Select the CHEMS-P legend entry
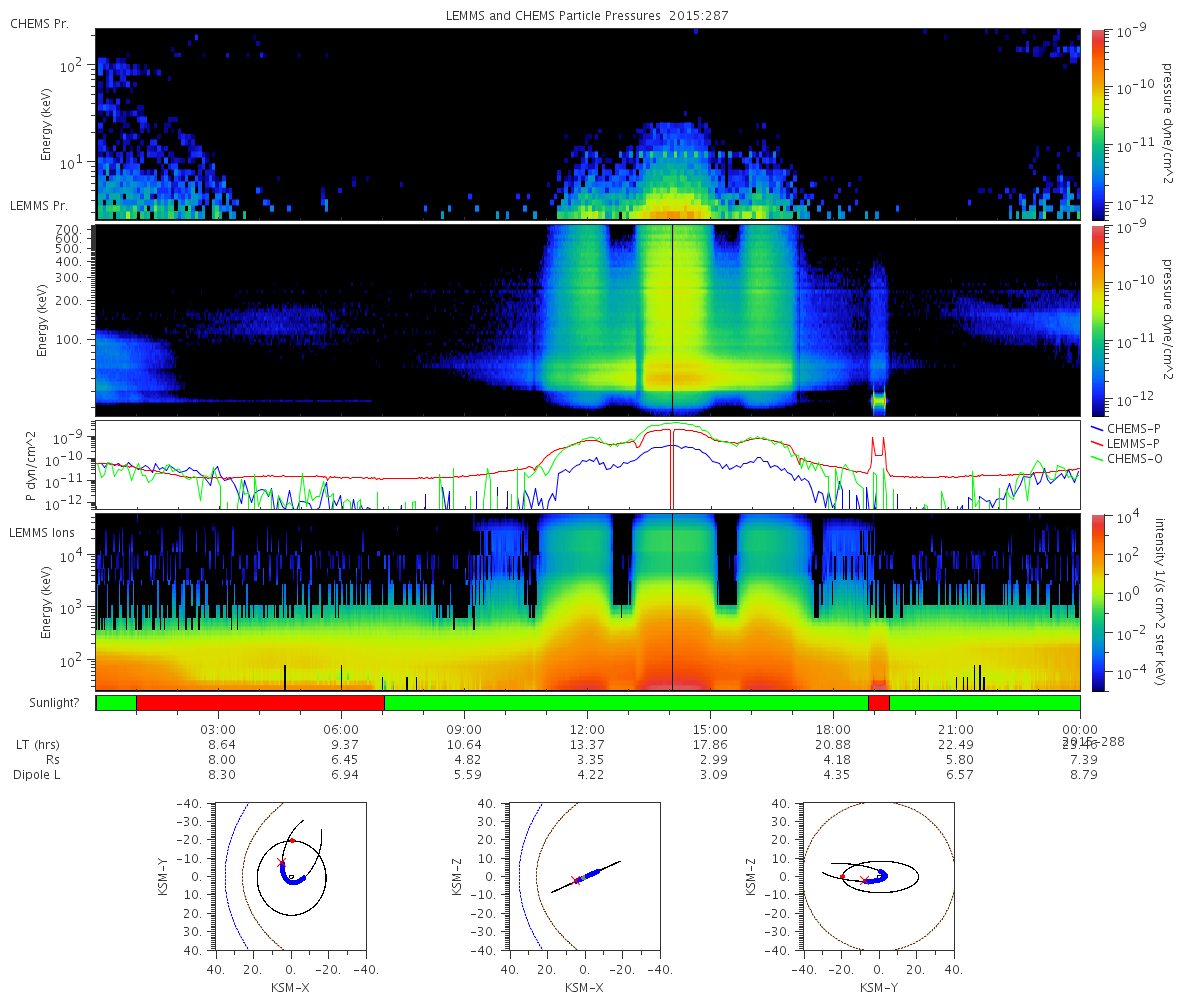This screenshot has width=1200, height=1000. pyautogui.click(x=1124, y=428)
